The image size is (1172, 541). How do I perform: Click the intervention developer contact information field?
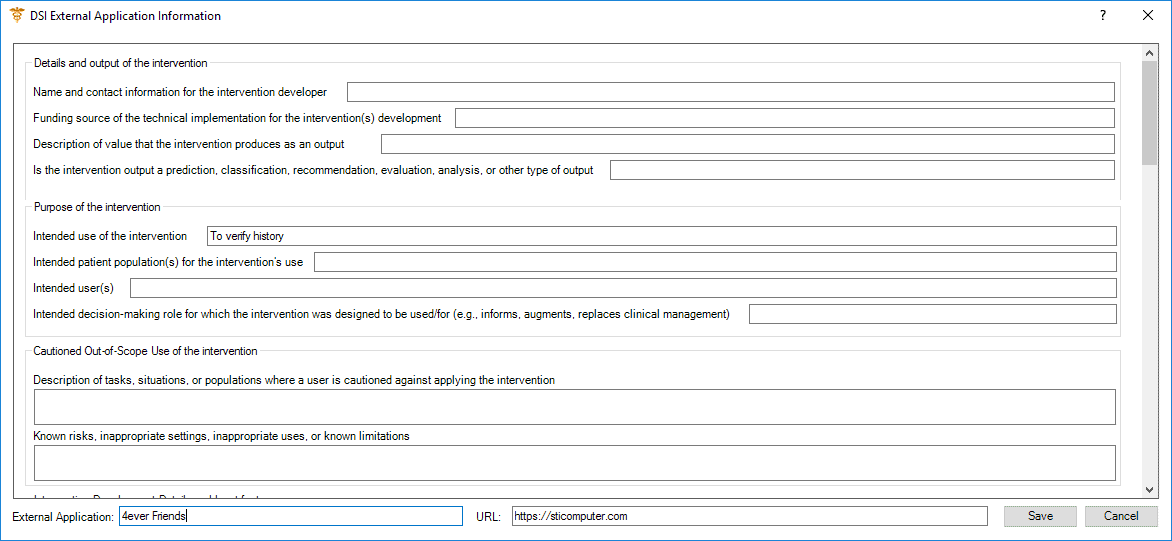730,92
